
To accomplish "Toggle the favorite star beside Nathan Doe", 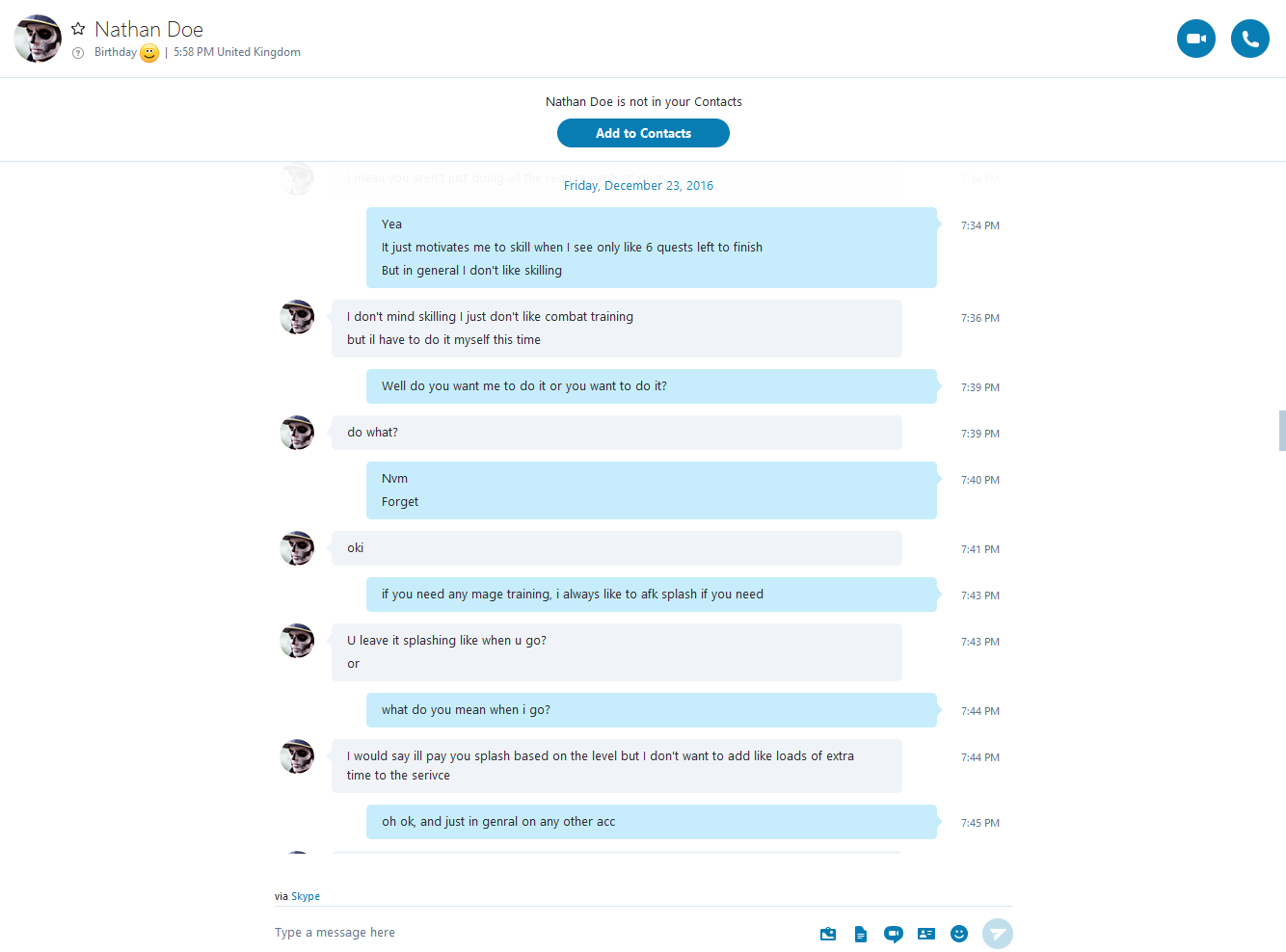I will [78, 29].
